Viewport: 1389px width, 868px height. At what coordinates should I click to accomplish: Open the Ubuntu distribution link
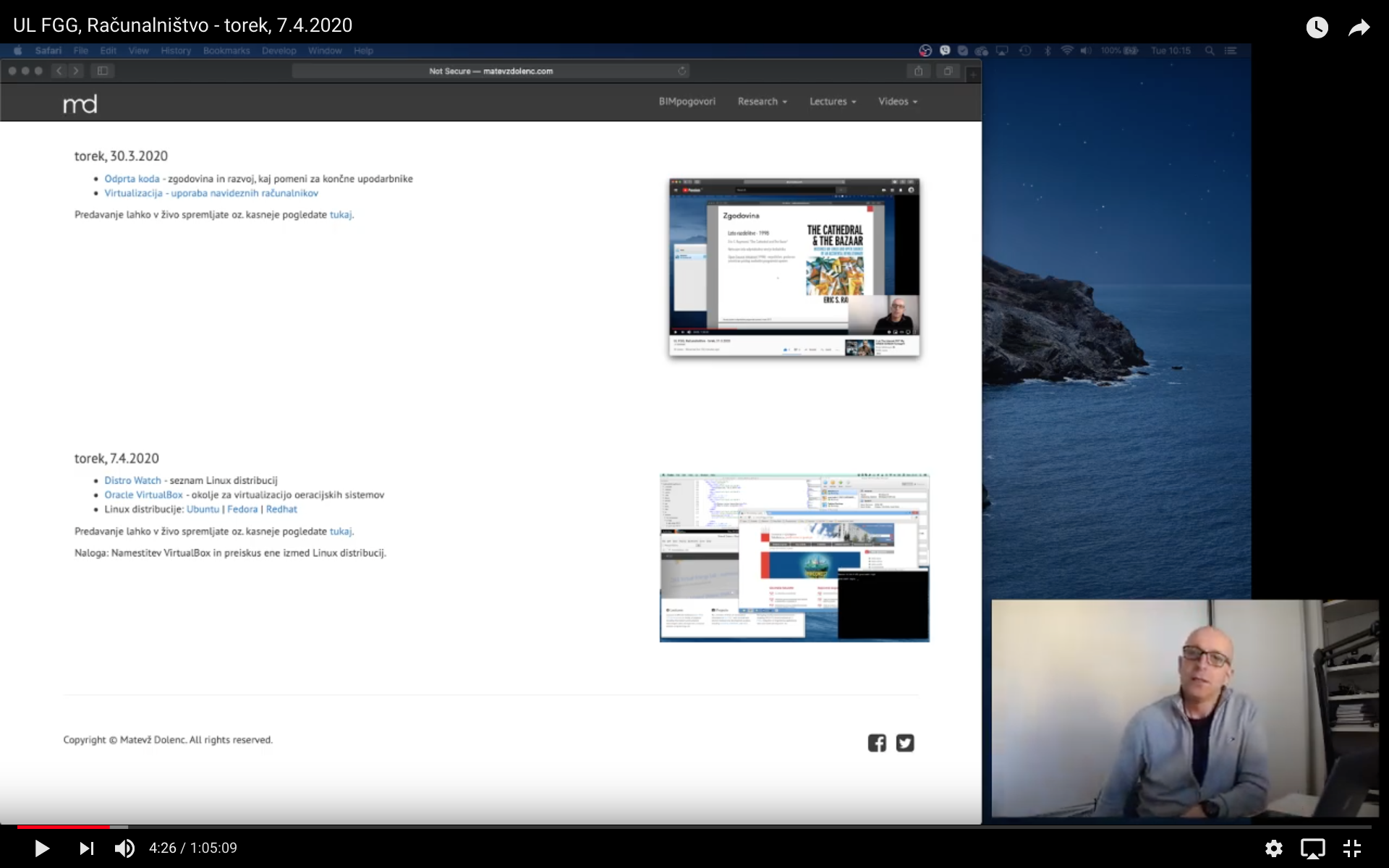click(x=203, y=509)
